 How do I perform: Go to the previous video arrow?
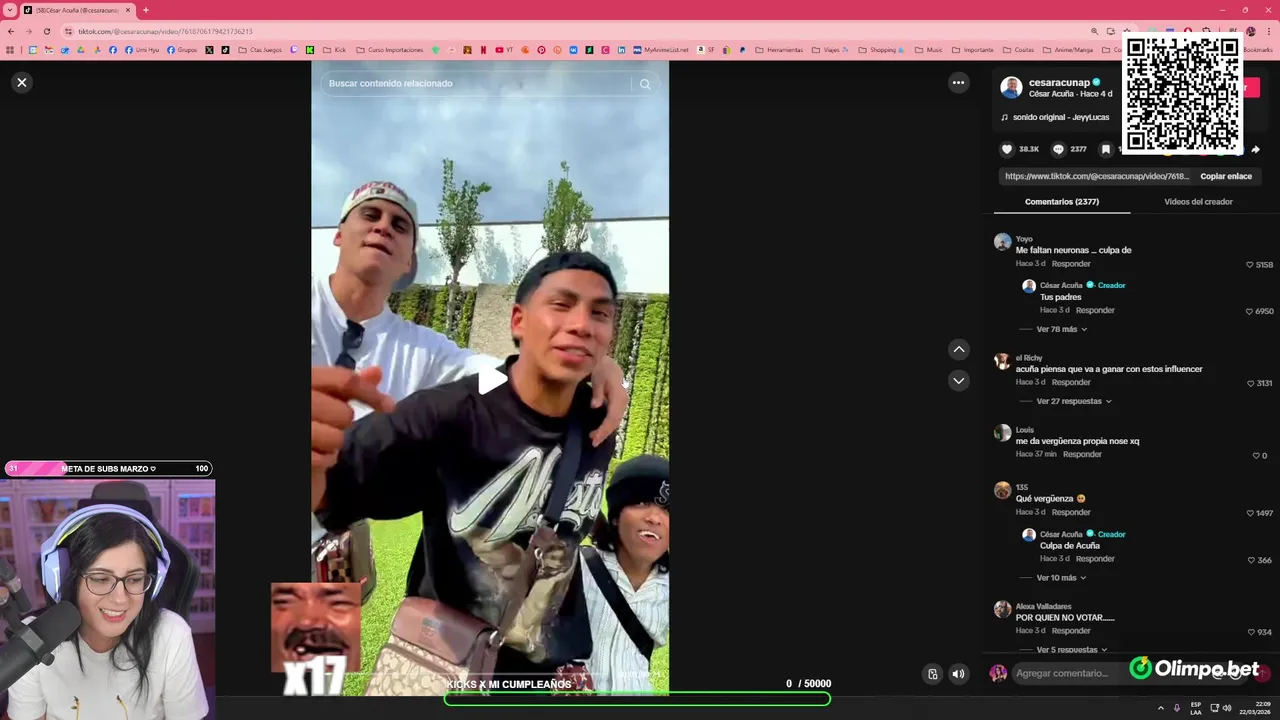point(958,349)
